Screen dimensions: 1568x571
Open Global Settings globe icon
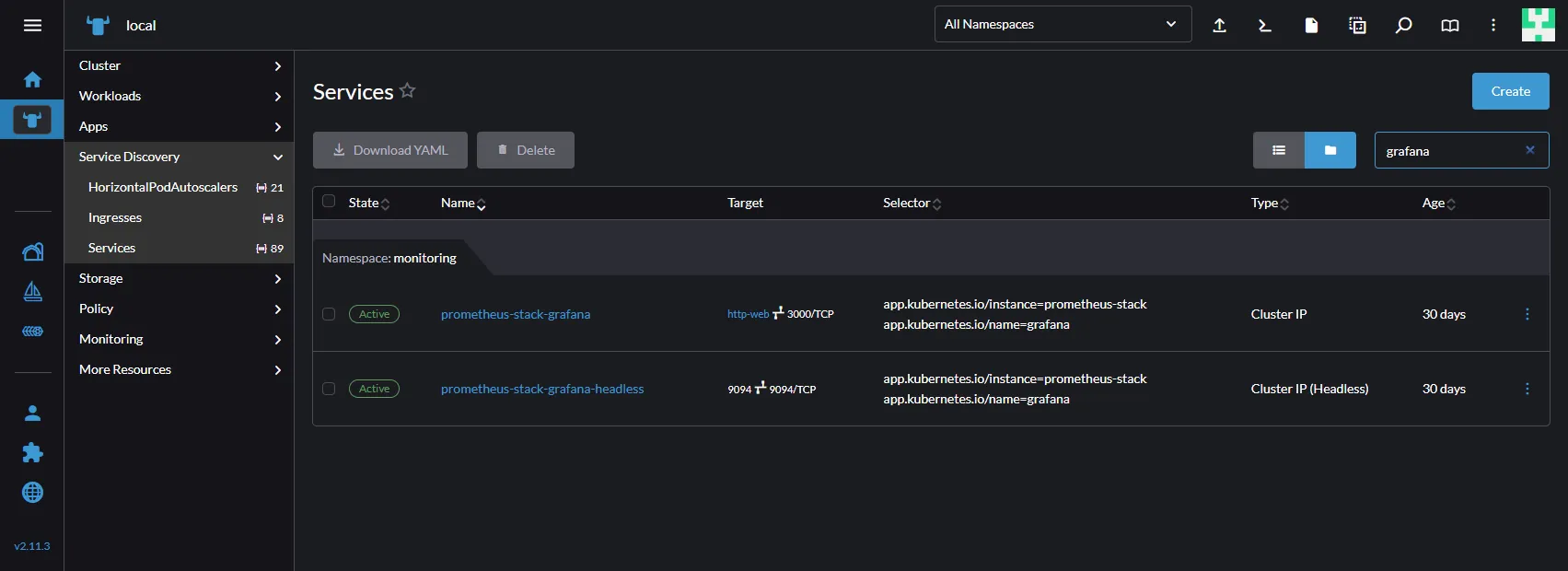[32, 492]
